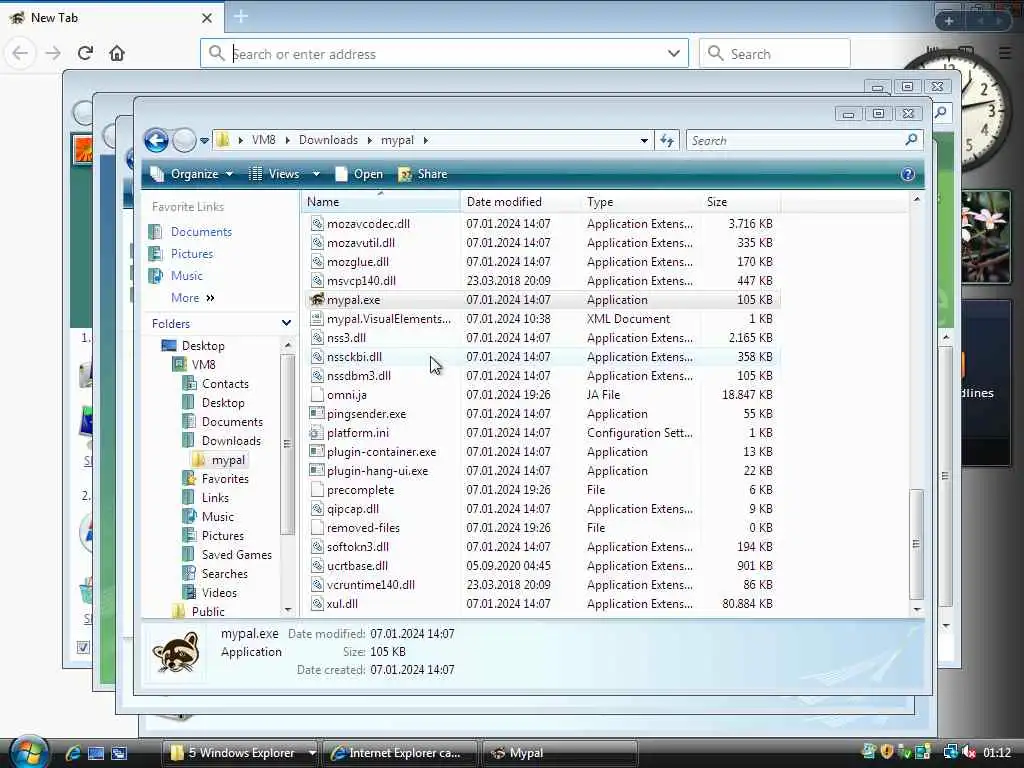Open the Music favorite link
Image resolution: width=1024 pixels, height=768 pixels.
coord(186,276)
